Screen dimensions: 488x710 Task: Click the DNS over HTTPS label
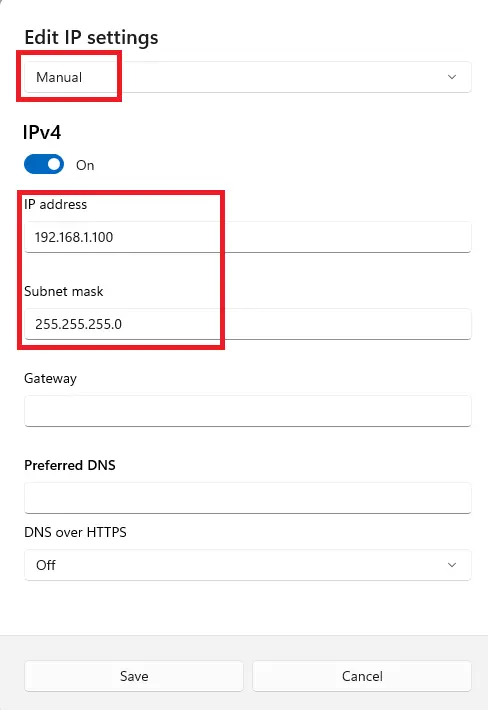(75, 532)
